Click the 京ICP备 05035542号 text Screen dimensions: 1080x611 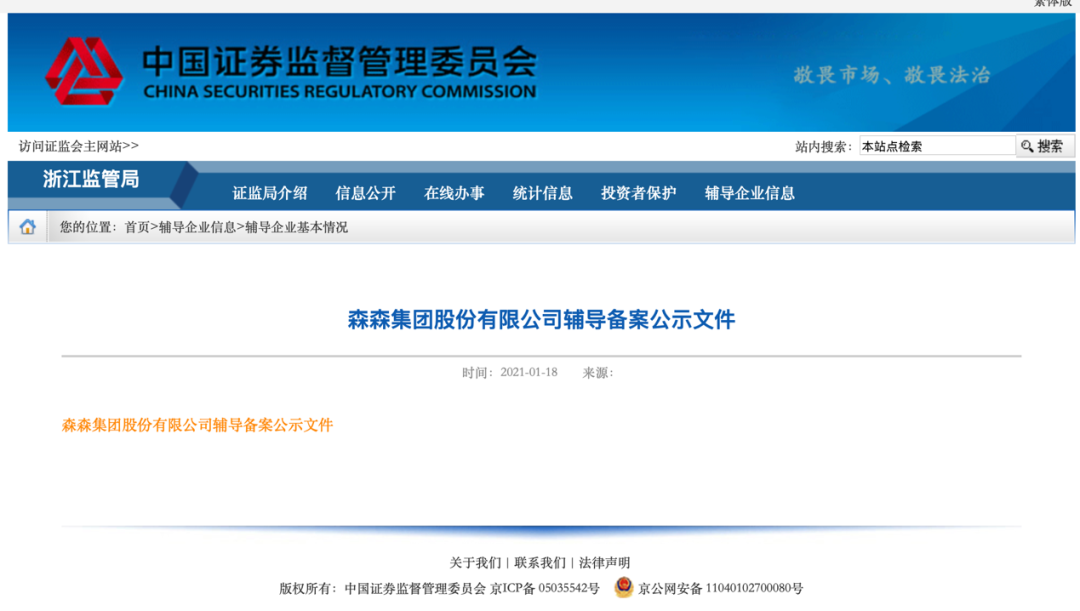tap(545, 588)
